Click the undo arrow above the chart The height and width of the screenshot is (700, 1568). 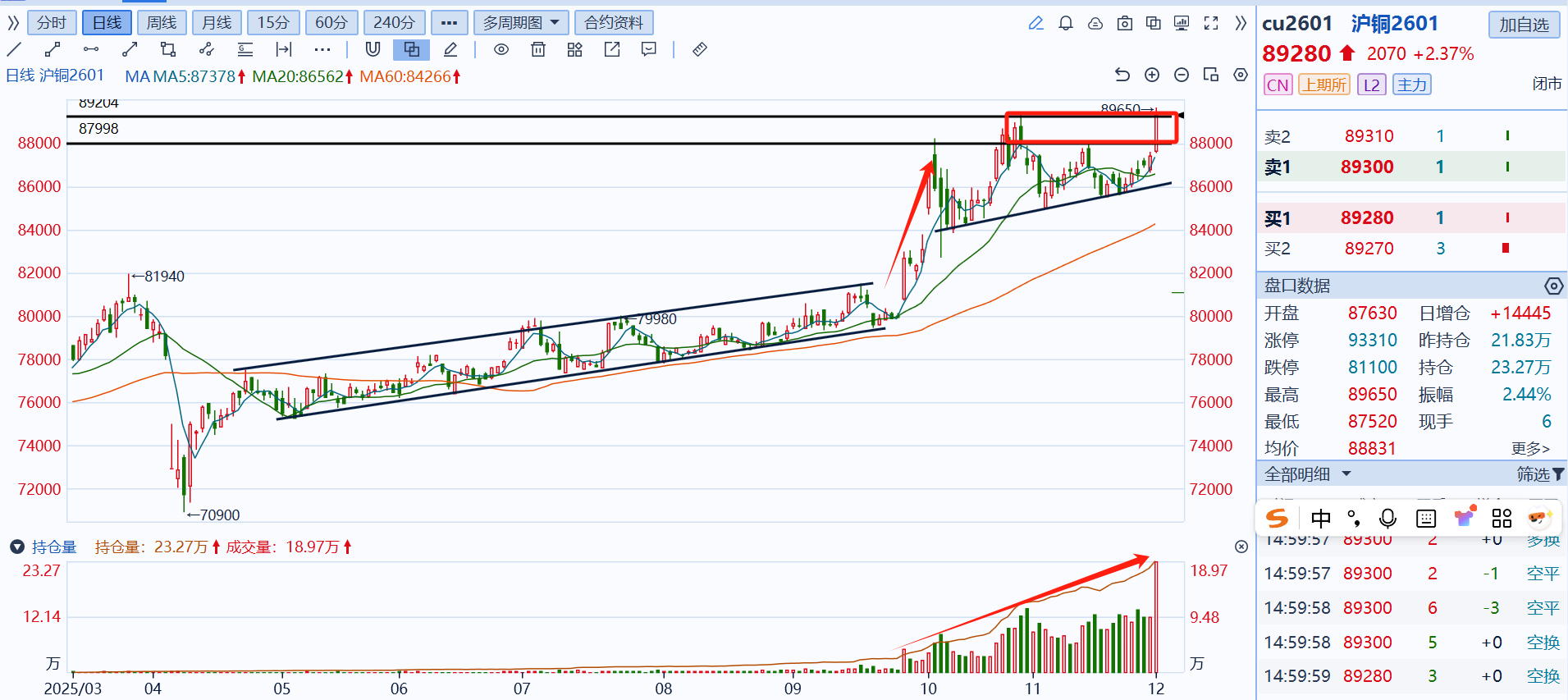[1122, 75]
